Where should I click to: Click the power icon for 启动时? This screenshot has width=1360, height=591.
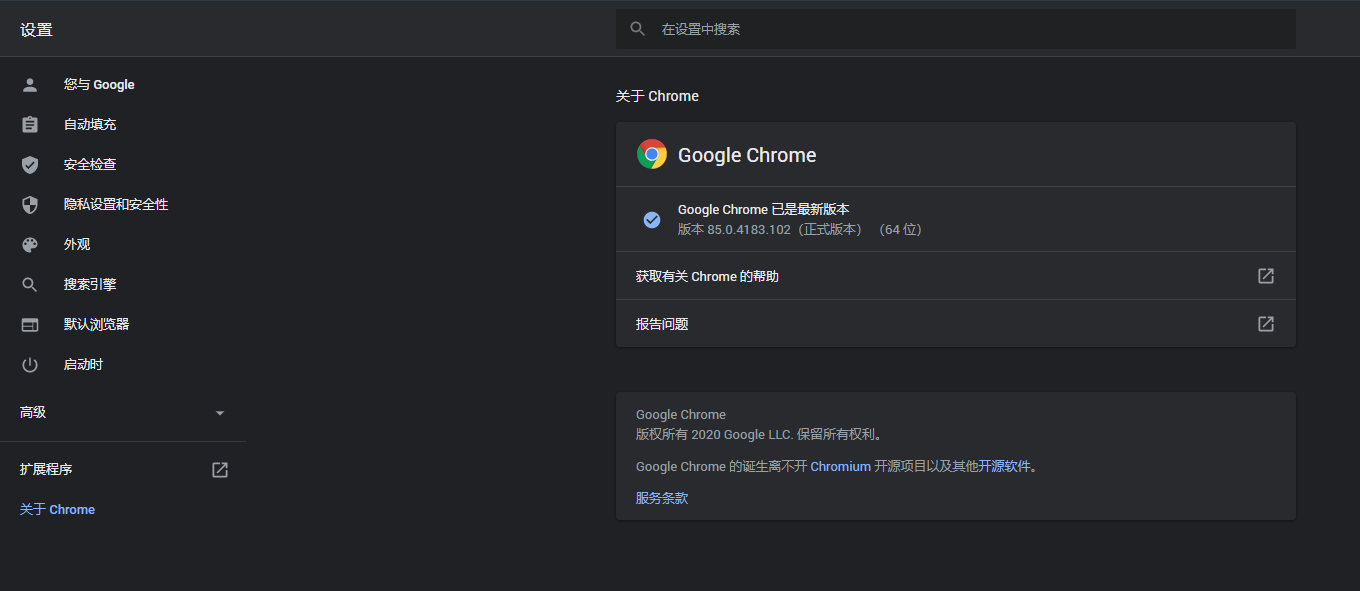pos(30,365)
